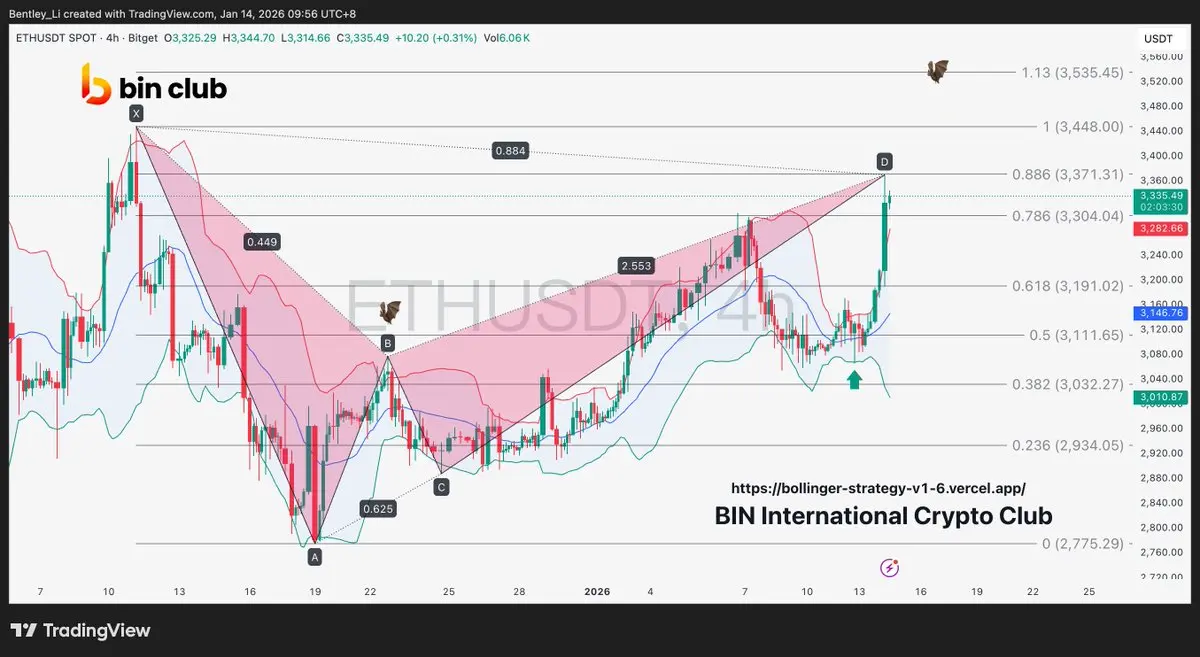1200x657 pixels.
Task: Click the 0.449 ratio label
Action: [263, 241]
